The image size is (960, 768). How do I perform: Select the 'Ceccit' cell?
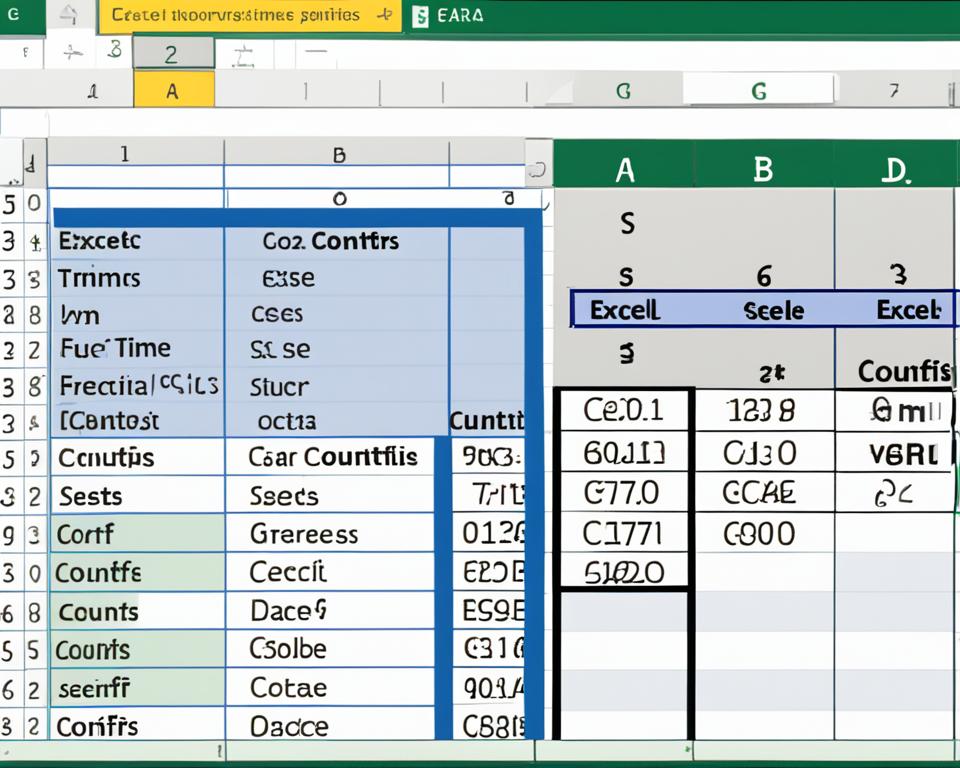[331, 573]
